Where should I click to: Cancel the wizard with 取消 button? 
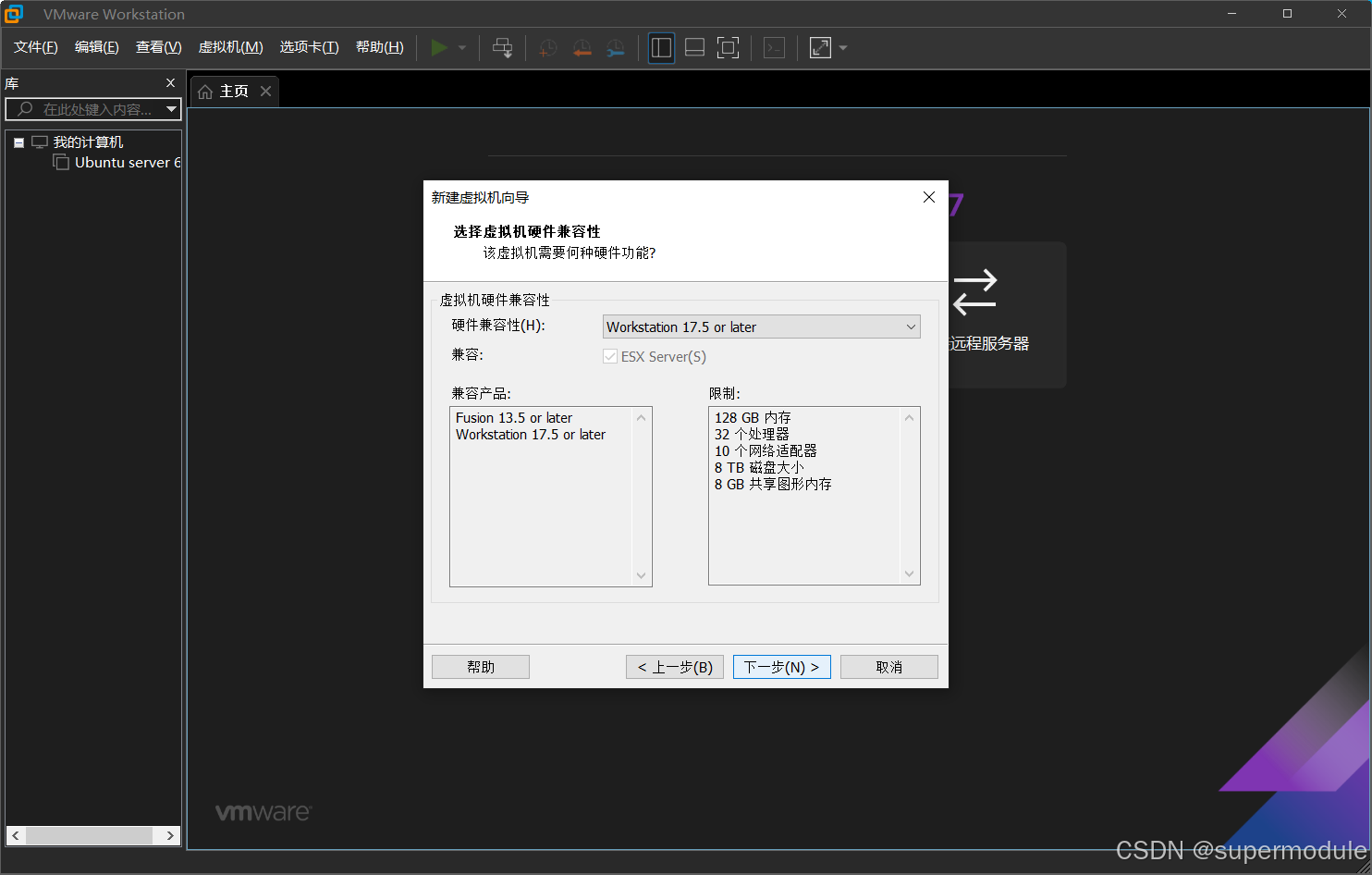889,667
